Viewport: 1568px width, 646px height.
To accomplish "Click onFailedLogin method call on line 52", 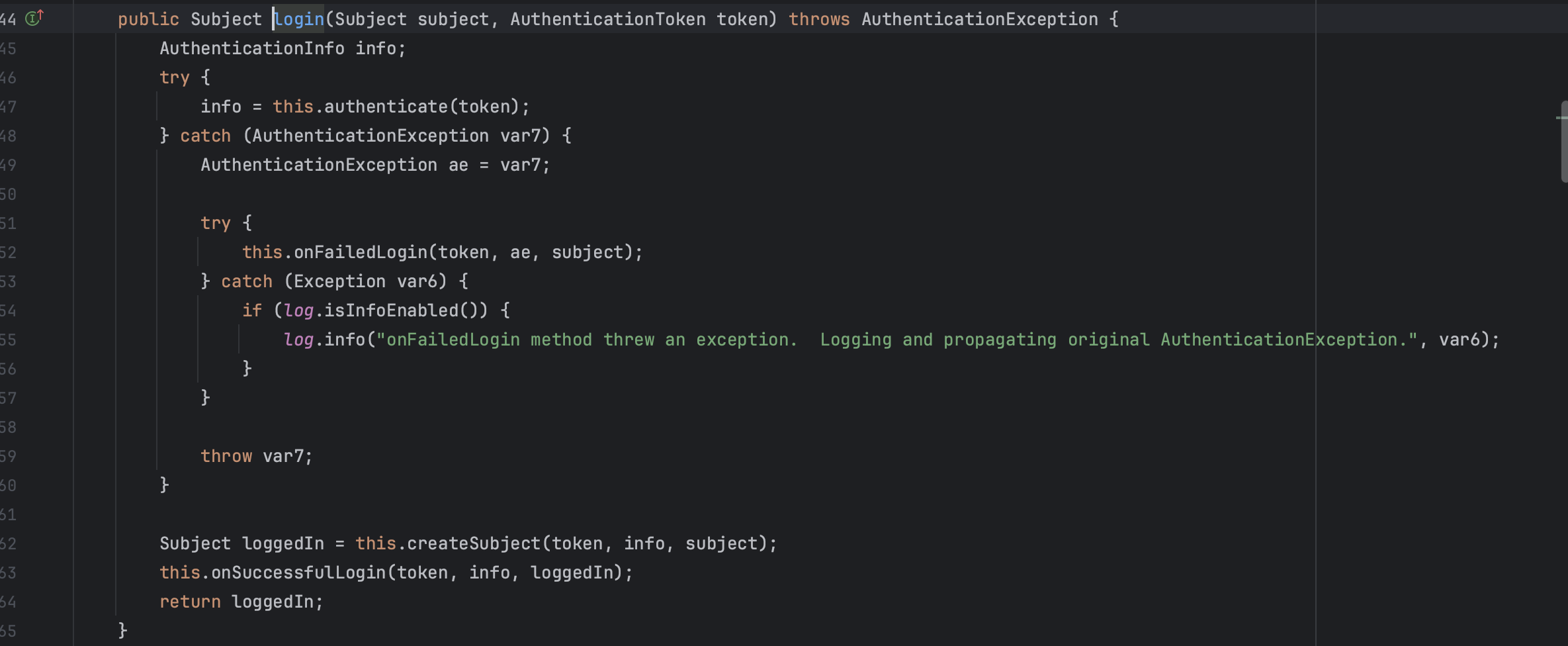I will [x=361, y=252].
